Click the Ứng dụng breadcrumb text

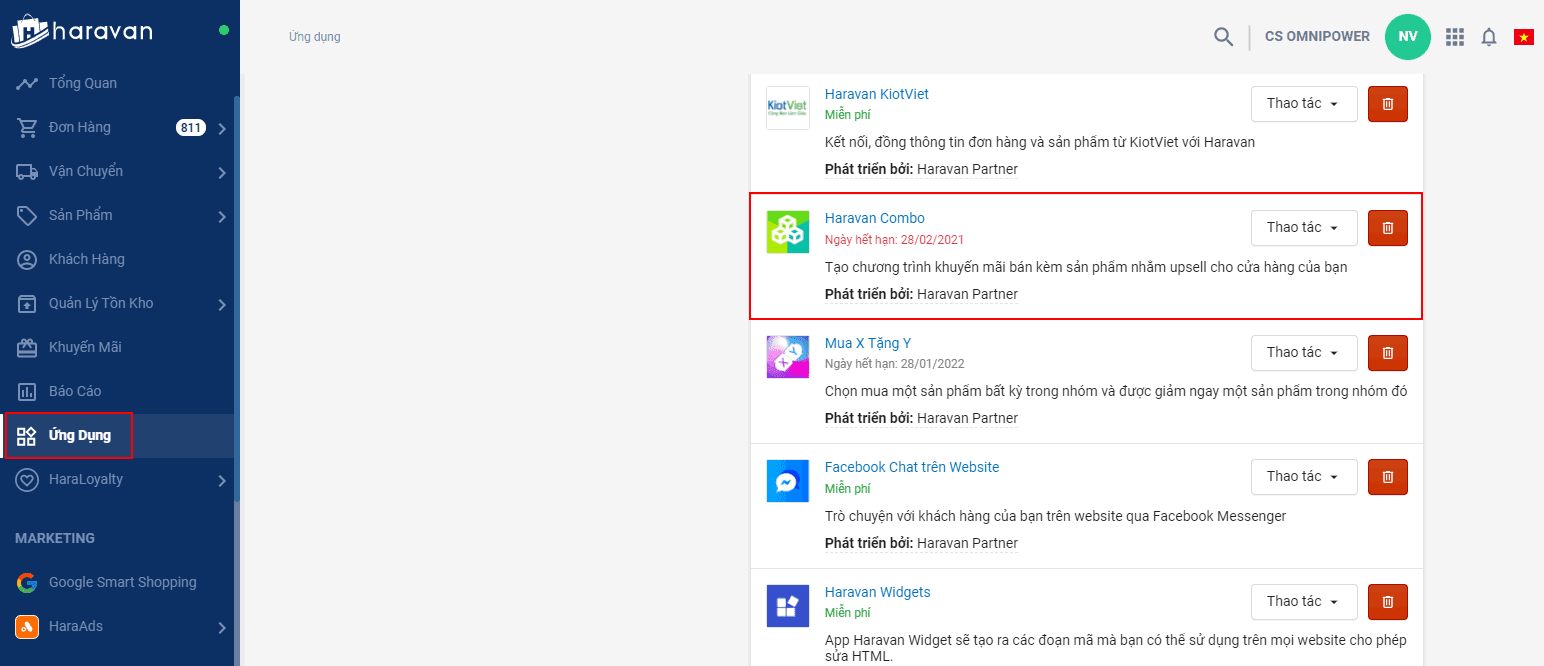314,37
